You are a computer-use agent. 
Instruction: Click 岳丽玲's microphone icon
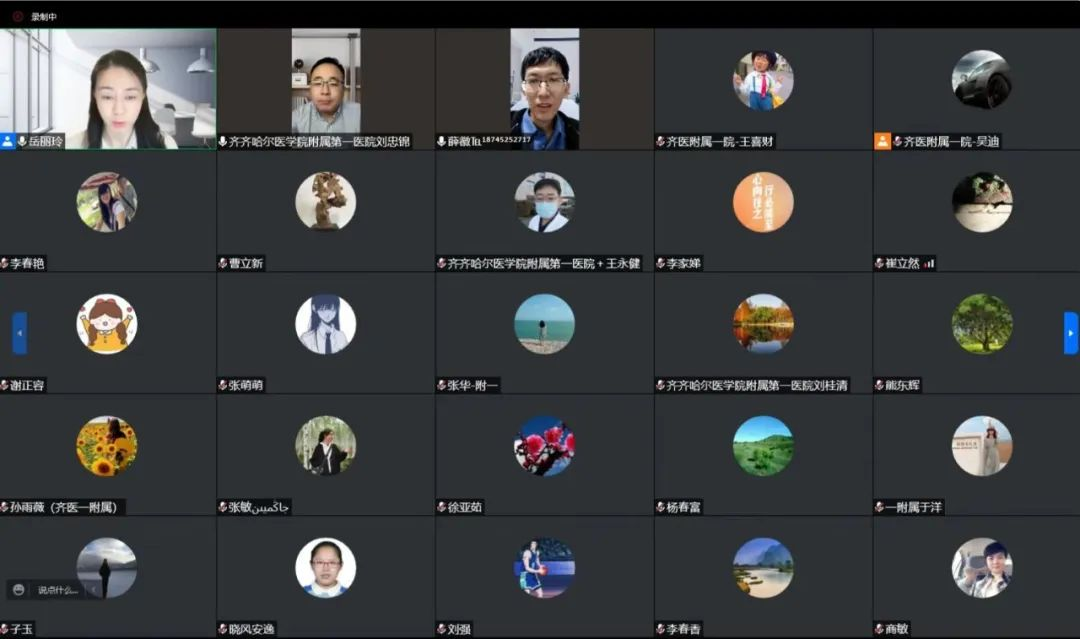(22, 141)
